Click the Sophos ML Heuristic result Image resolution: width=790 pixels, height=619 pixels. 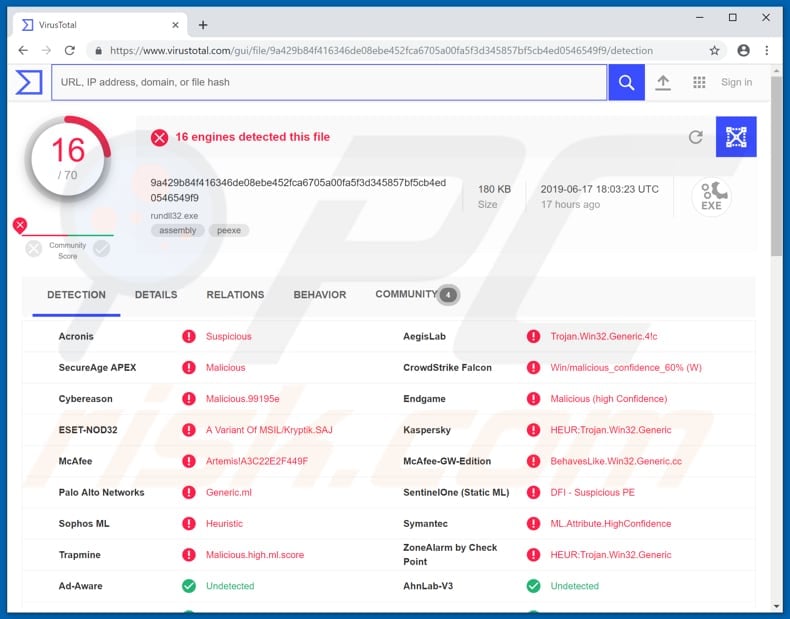pos(224,524)
